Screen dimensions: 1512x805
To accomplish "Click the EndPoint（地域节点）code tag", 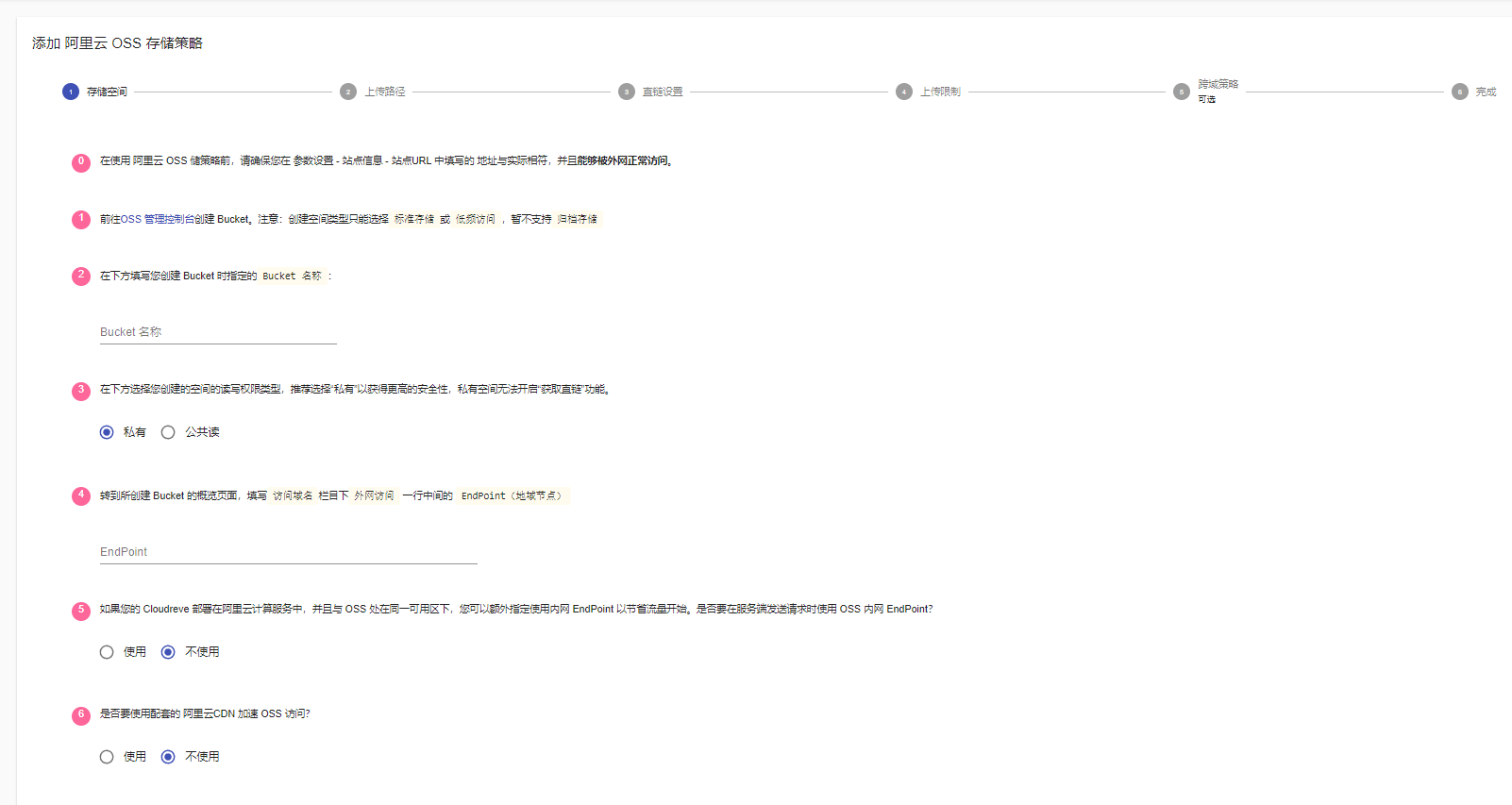I will point(513,495).
